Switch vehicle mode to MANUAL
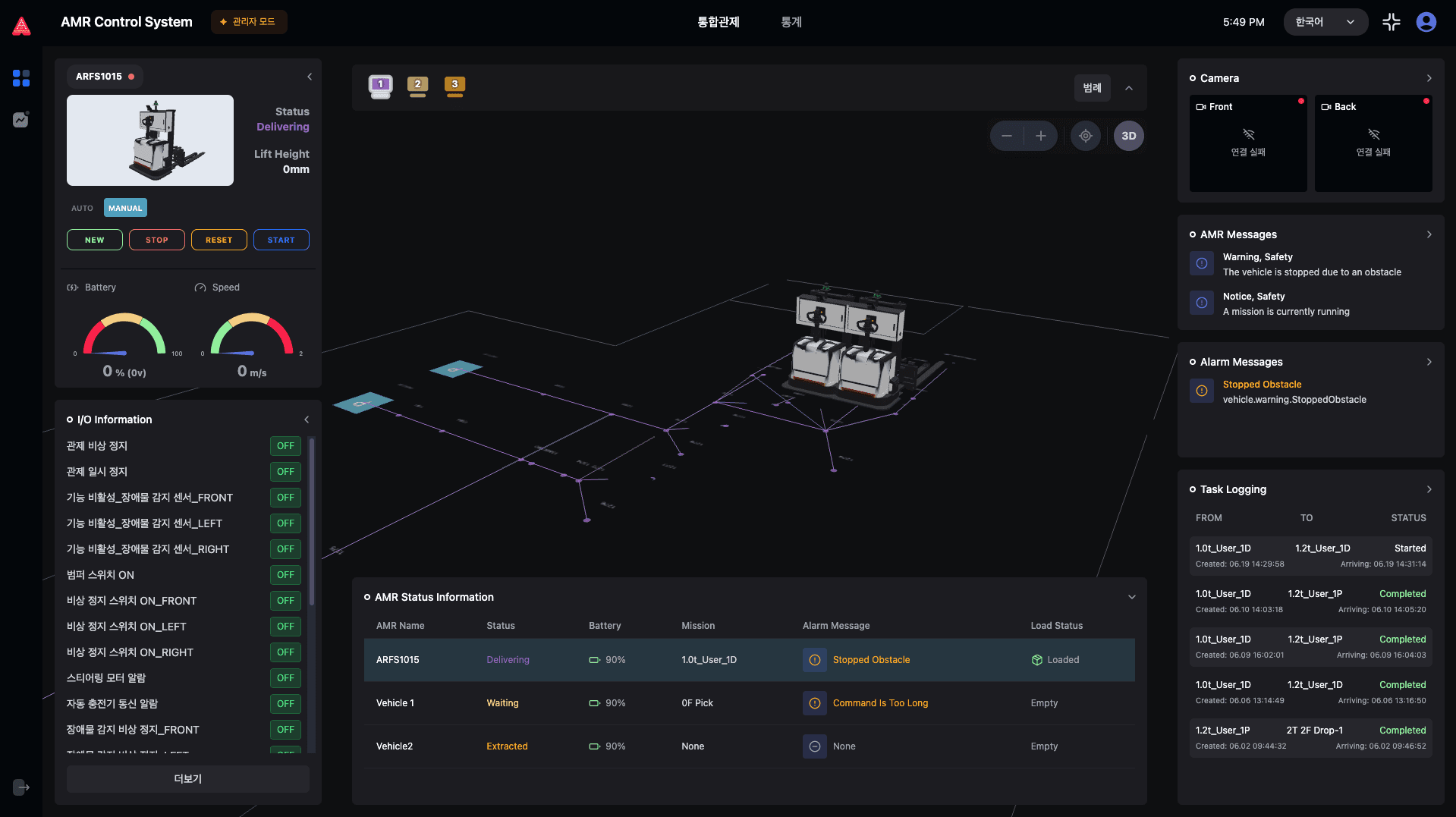The height and width of the screenshot is (817, 1456). coord(125,208)
